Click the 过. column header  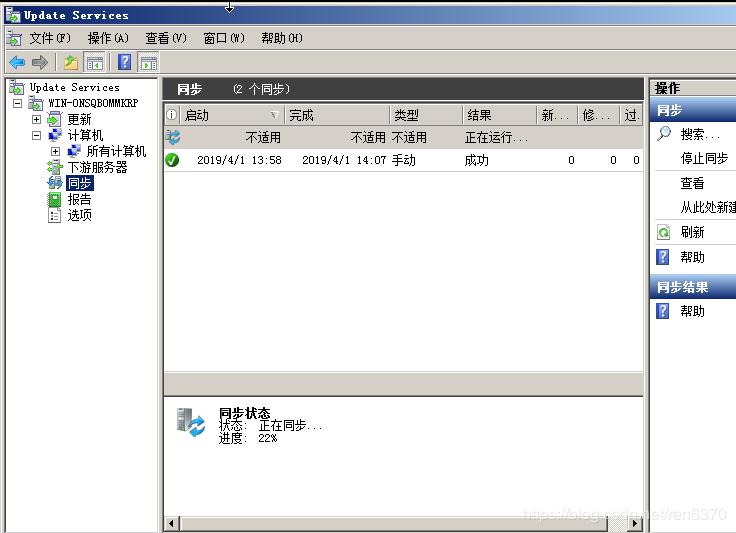coord(631,115)
